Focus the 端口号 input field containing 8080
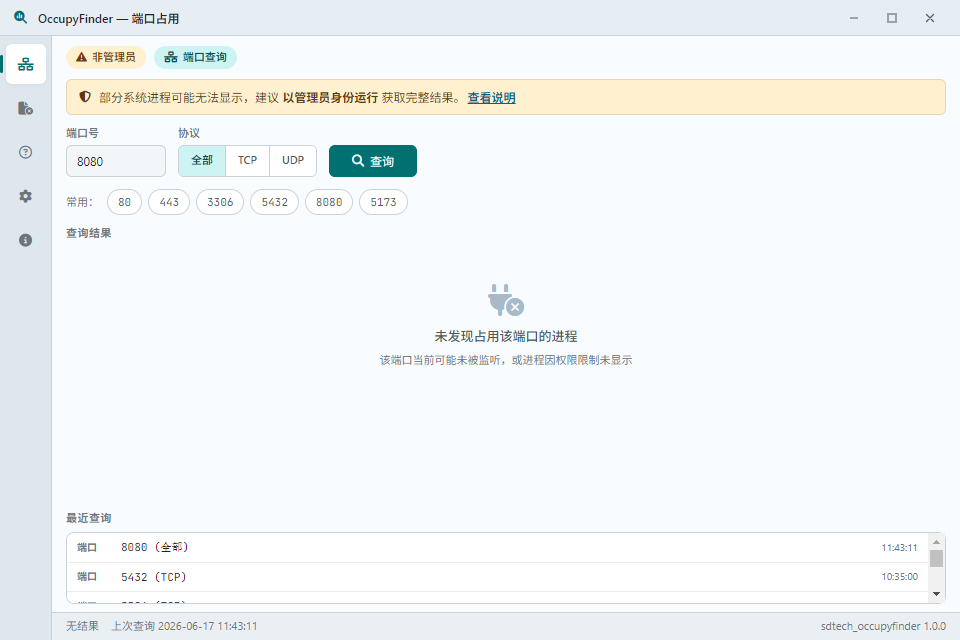 click(x=116, y=161)
